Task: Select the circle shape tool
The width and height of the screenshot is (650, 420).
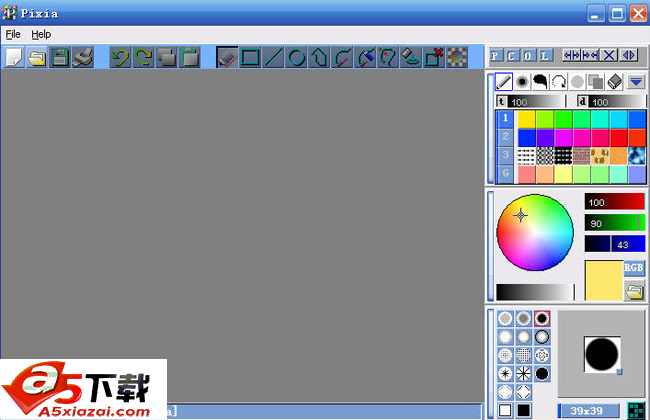Action: coord(296,57)
